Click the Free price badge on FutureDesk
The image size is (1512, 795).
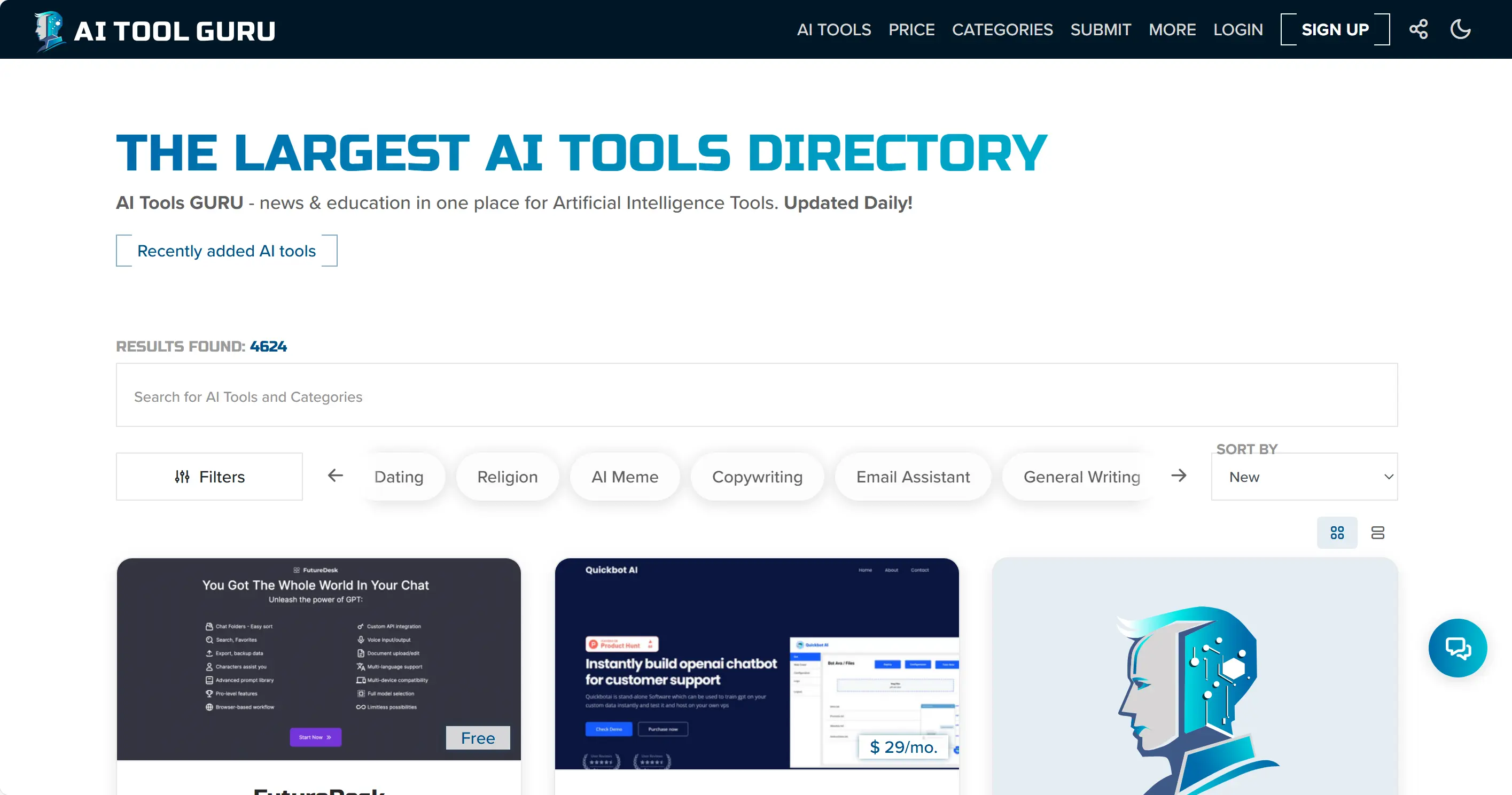pos(478,737)
